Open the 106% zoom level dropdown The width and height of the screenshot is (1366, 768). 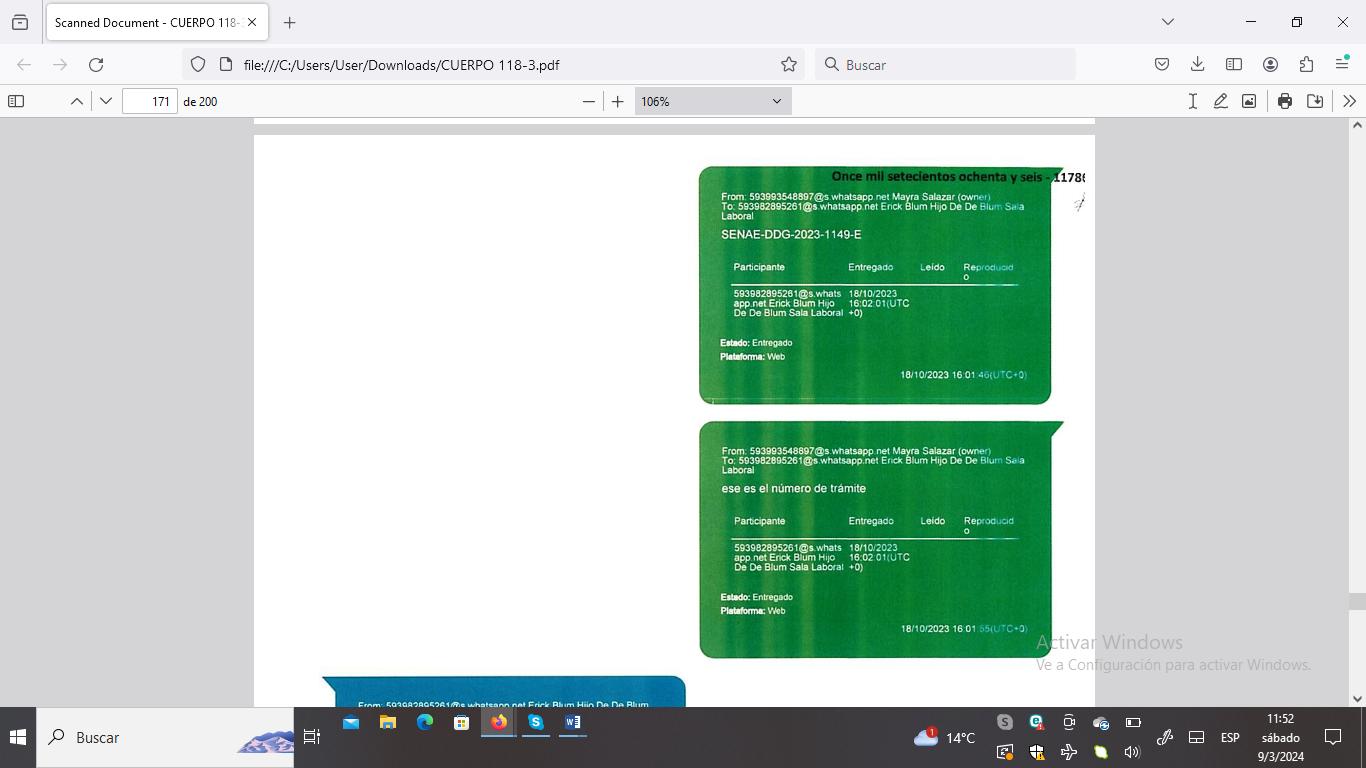tap(713, 101)
